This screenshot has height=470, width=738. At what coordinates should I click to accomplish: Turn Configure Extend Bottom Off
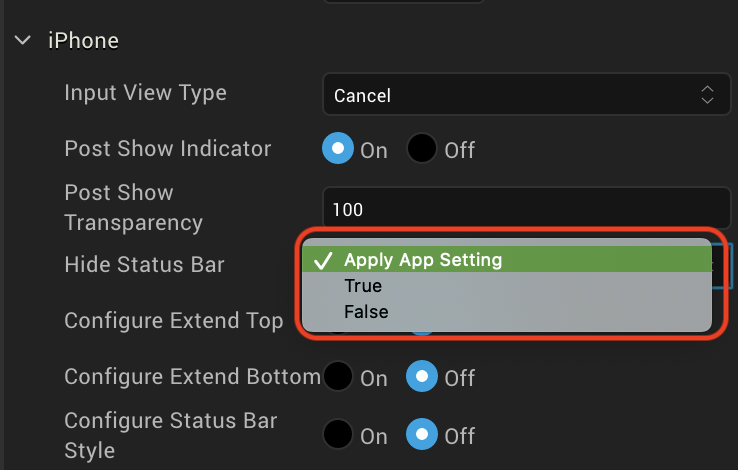[x=422, y=376]
